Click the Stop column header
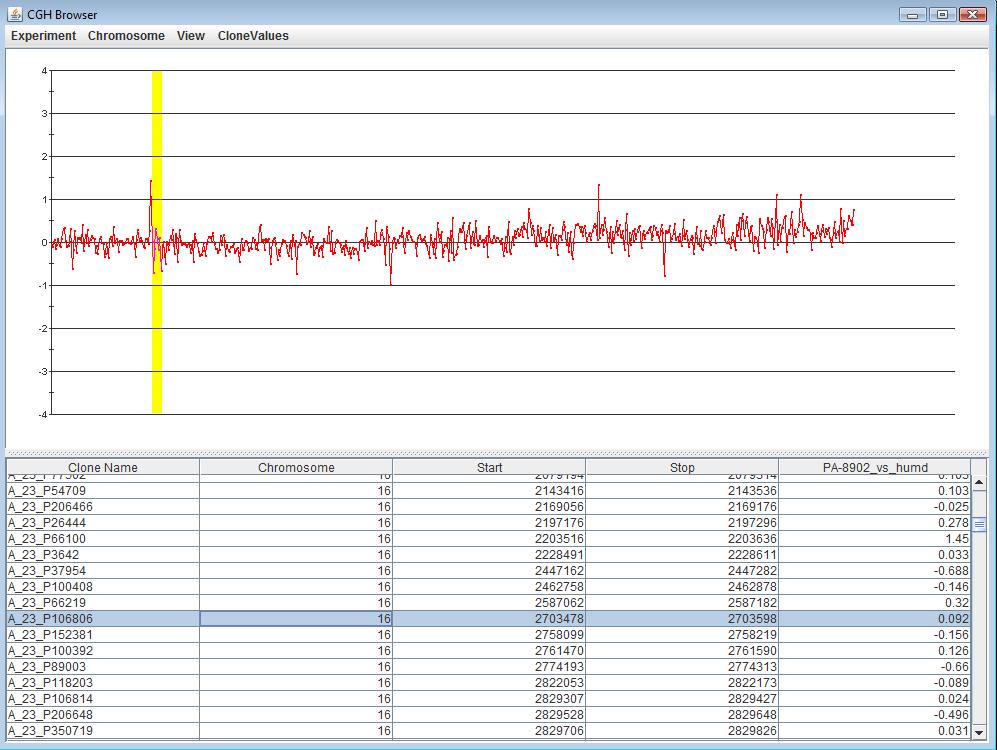 (681, 467)
